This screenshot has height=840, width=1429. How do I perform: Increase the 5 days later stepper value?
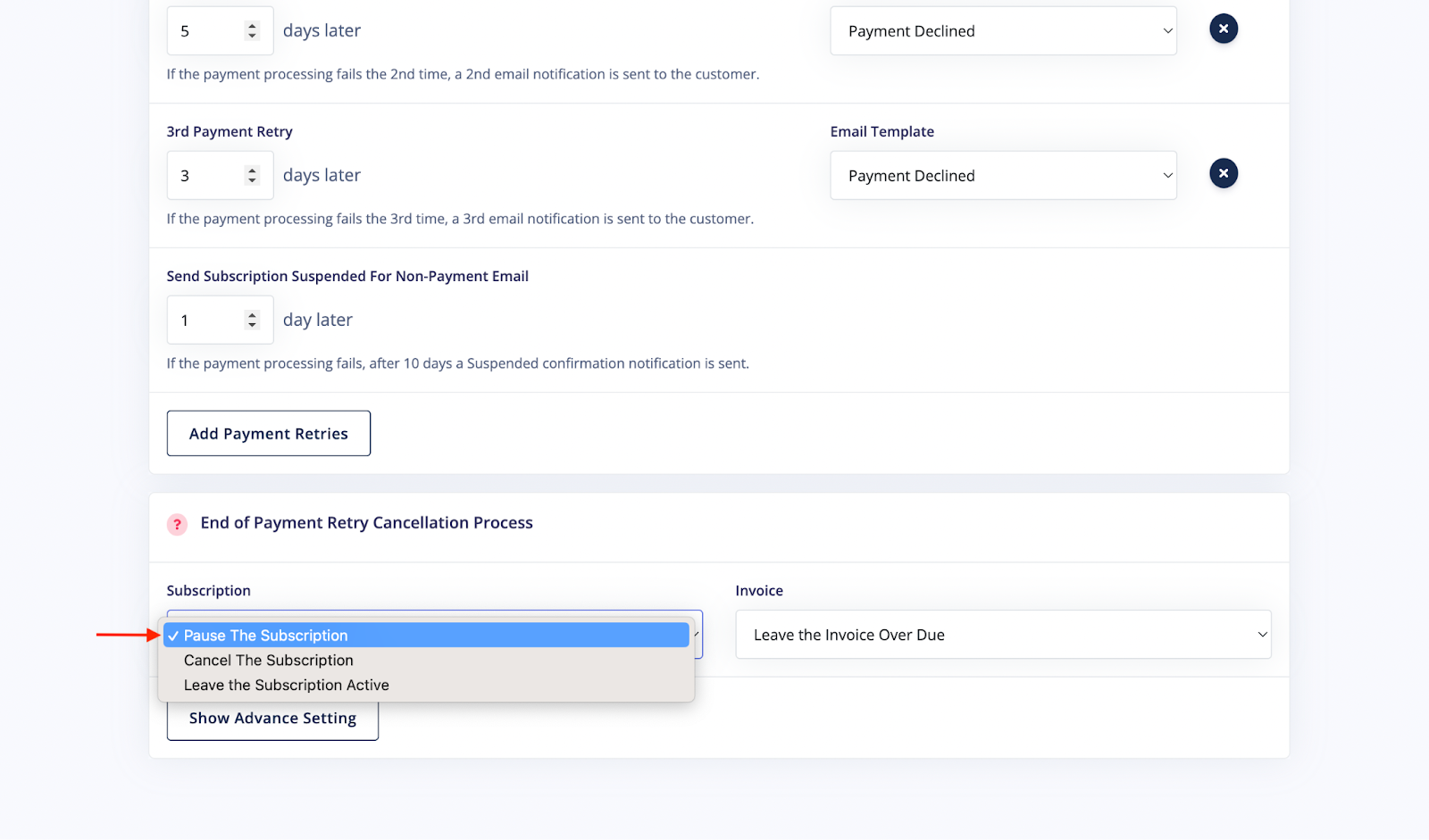pos(252,26)
